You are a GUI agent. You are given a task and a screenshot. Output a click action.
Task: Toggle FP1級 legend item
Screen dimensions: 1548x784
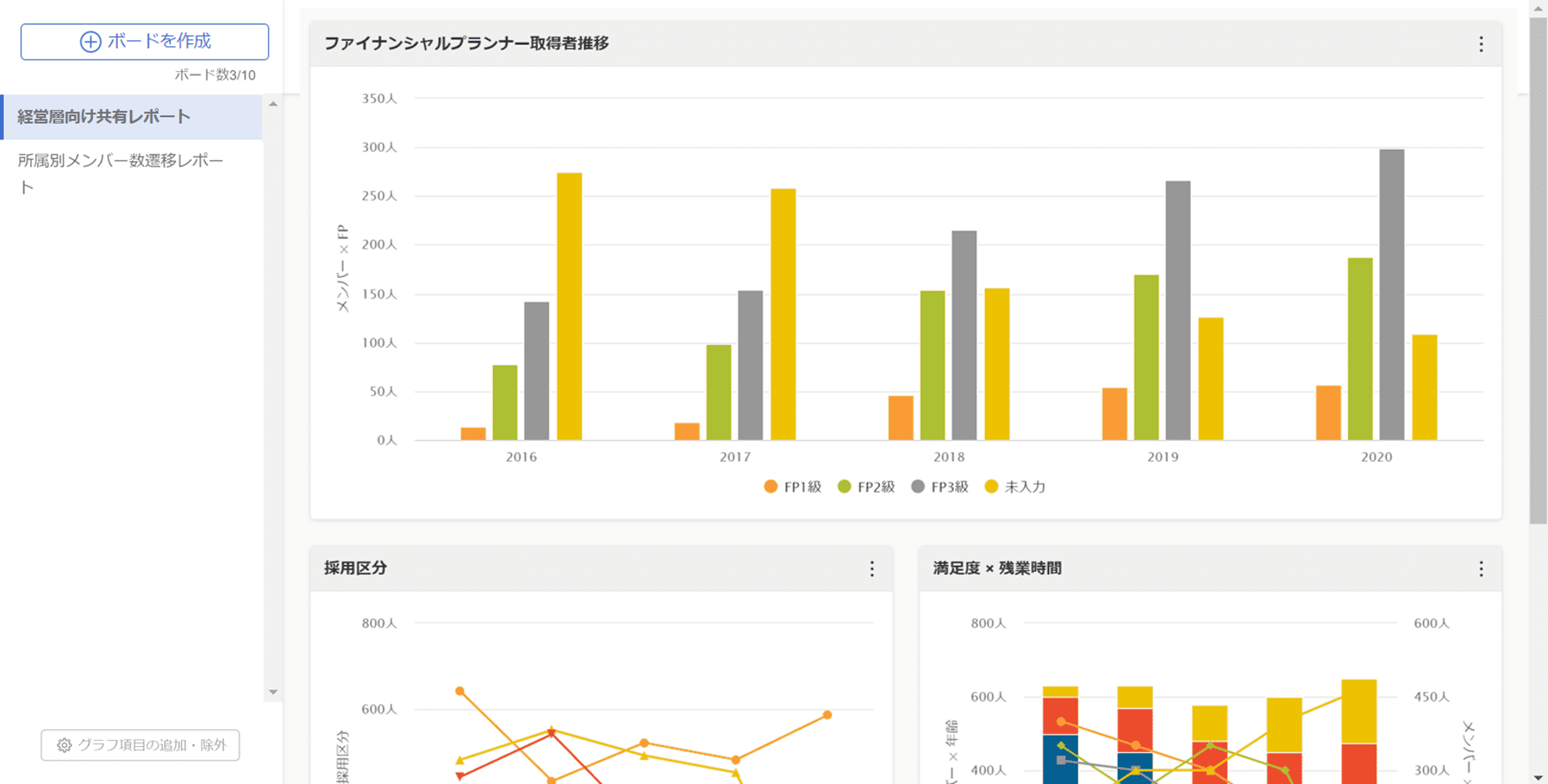(793, 487)
